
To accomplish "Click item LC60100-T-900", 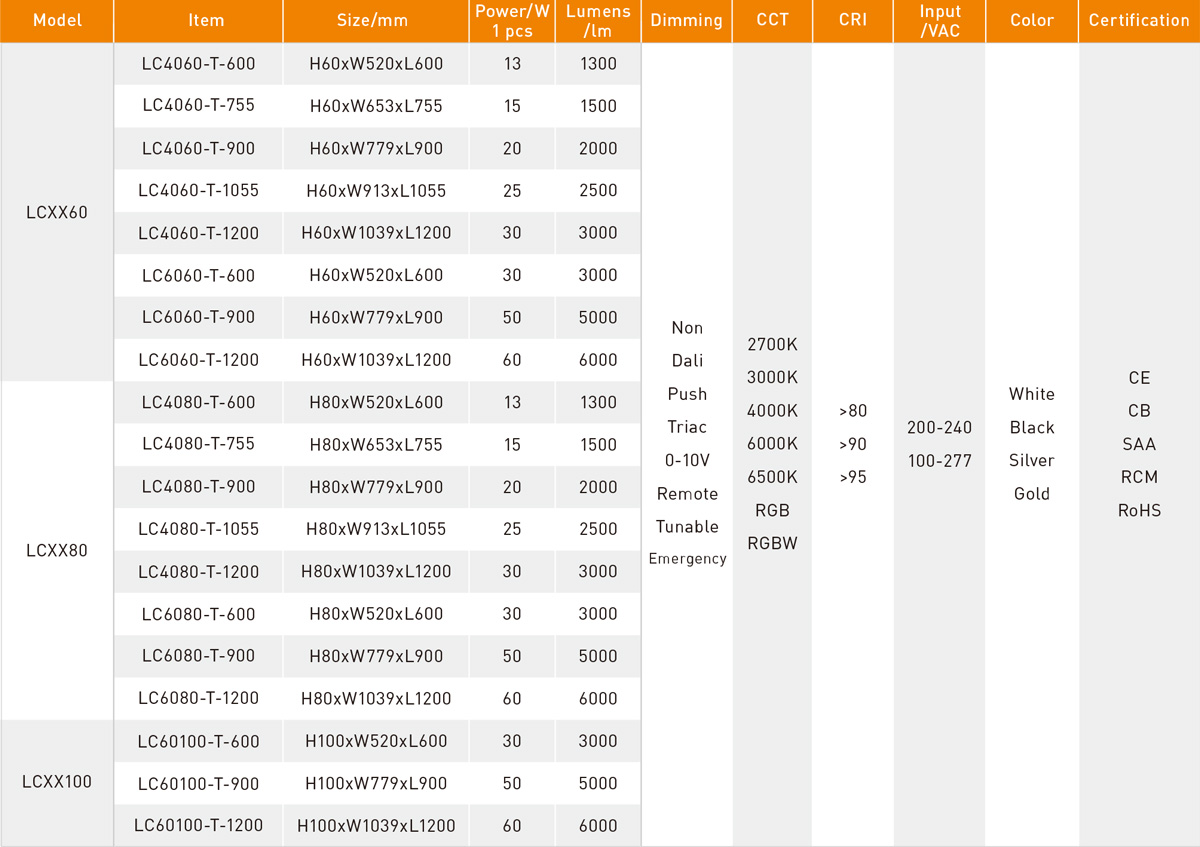I will point(199,783).
